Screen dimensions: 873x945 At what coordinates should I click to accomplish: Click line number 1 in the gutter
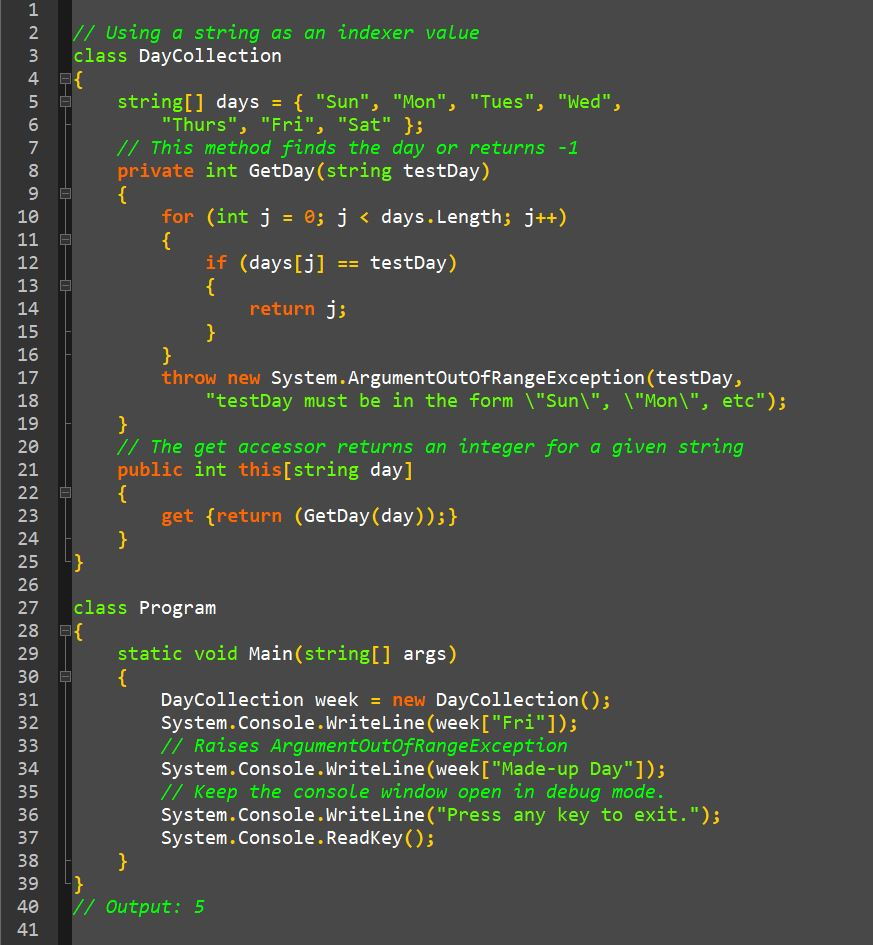[x=33, y=10]
